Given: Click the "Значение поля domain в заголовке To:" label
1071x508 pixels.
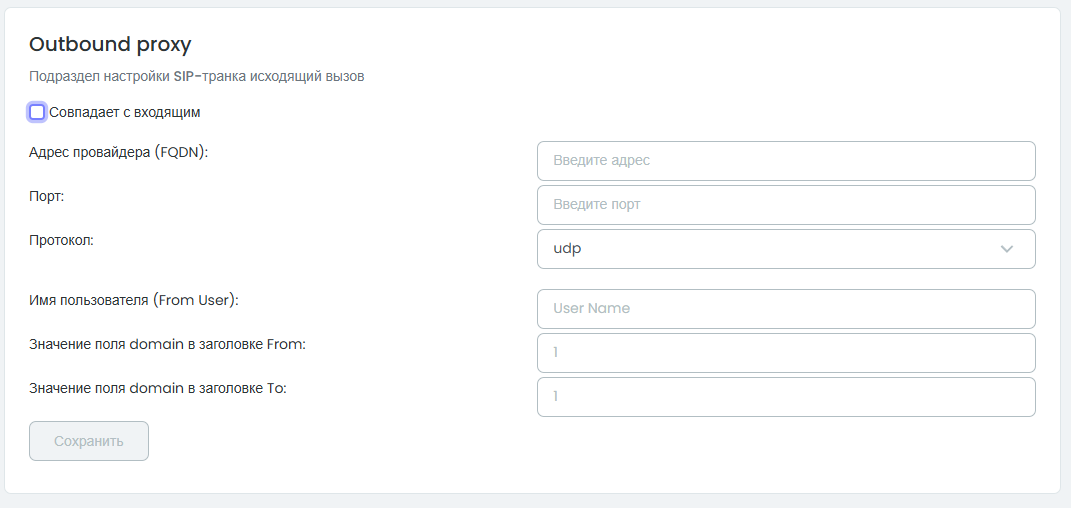Looking at the screenshot, I should [x=158, y=389].
